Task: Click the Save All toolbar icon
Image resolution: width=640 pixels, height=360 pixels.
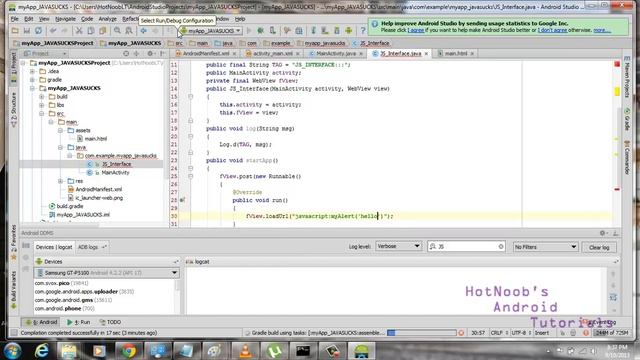Action: click(x=27, y=31)
